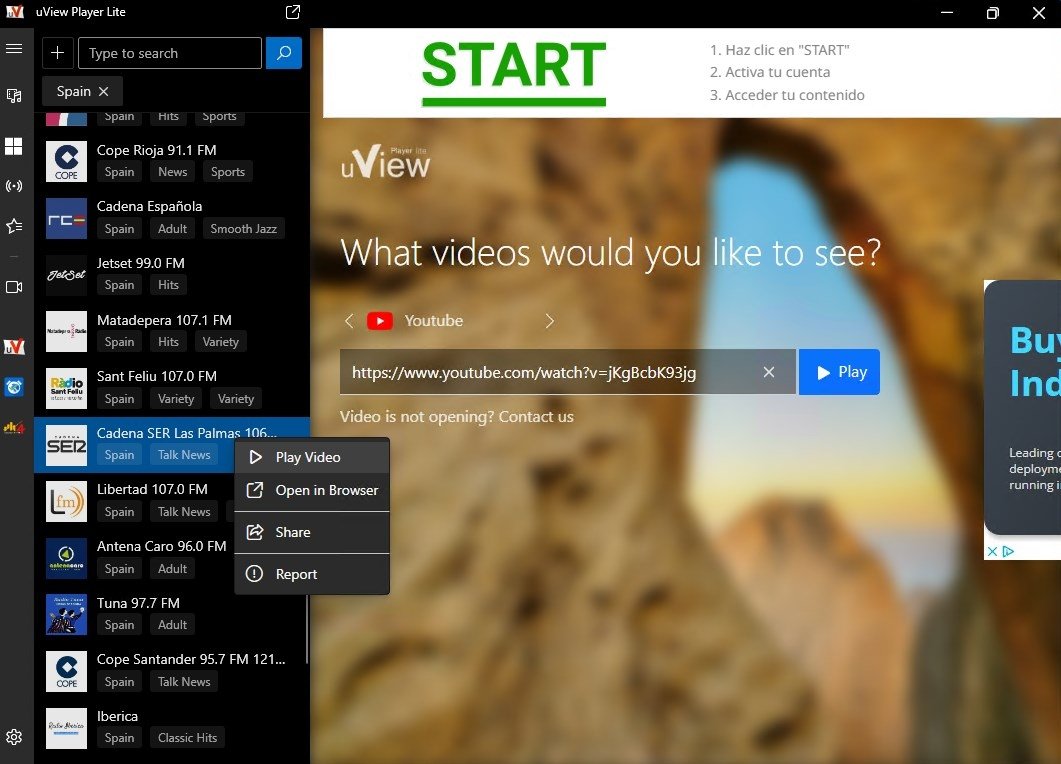Click the Type to search field
1061x764 pixels.
coord(170,53)
